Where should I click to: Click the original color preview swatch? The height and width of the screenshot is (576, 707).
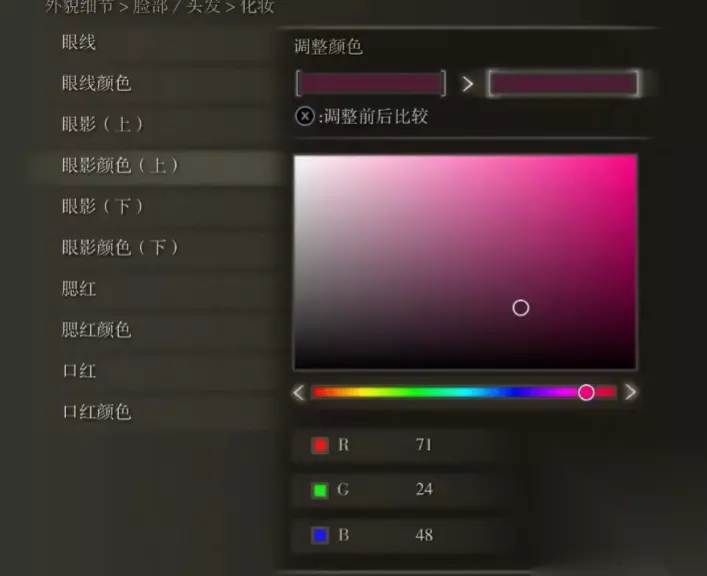pos(371,83)
